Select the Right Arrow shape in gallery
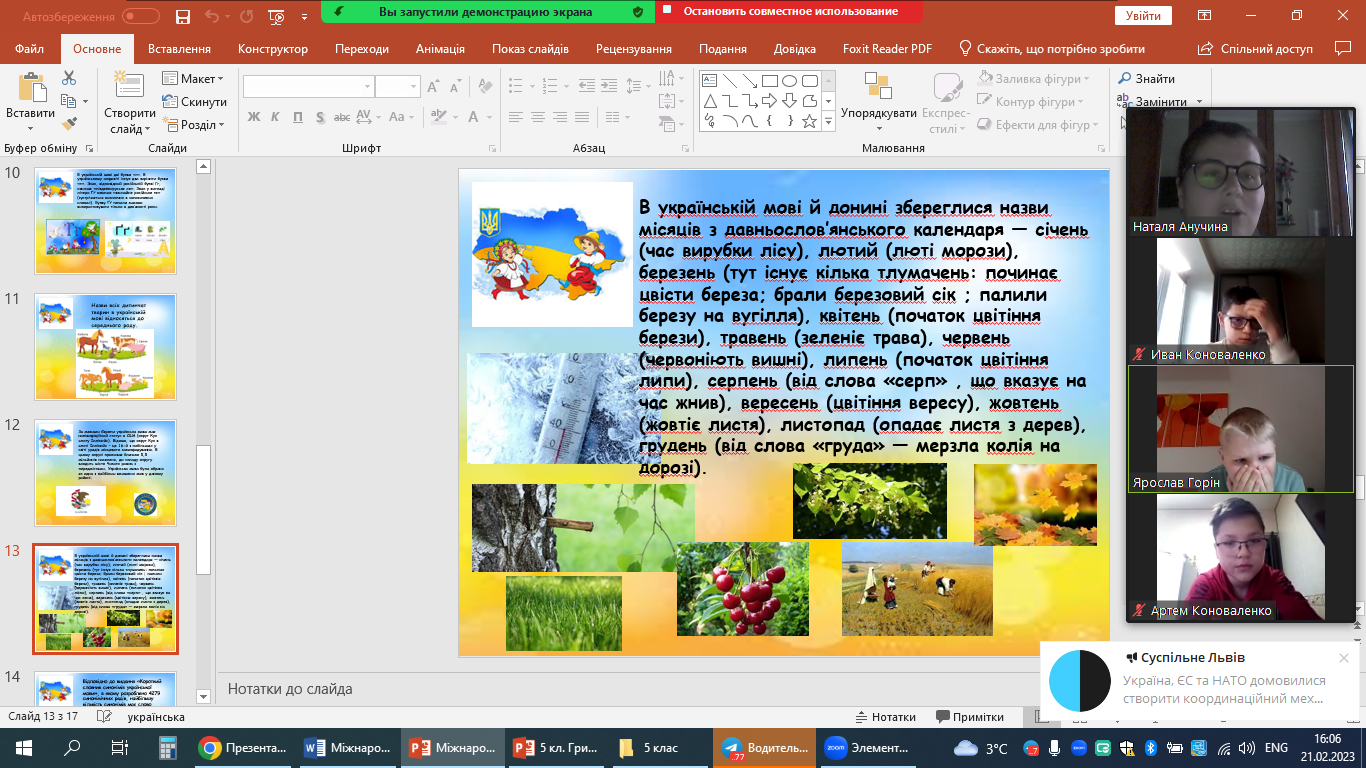Image resolution: width=1366 pixels, height=768 pixels. 770,101
